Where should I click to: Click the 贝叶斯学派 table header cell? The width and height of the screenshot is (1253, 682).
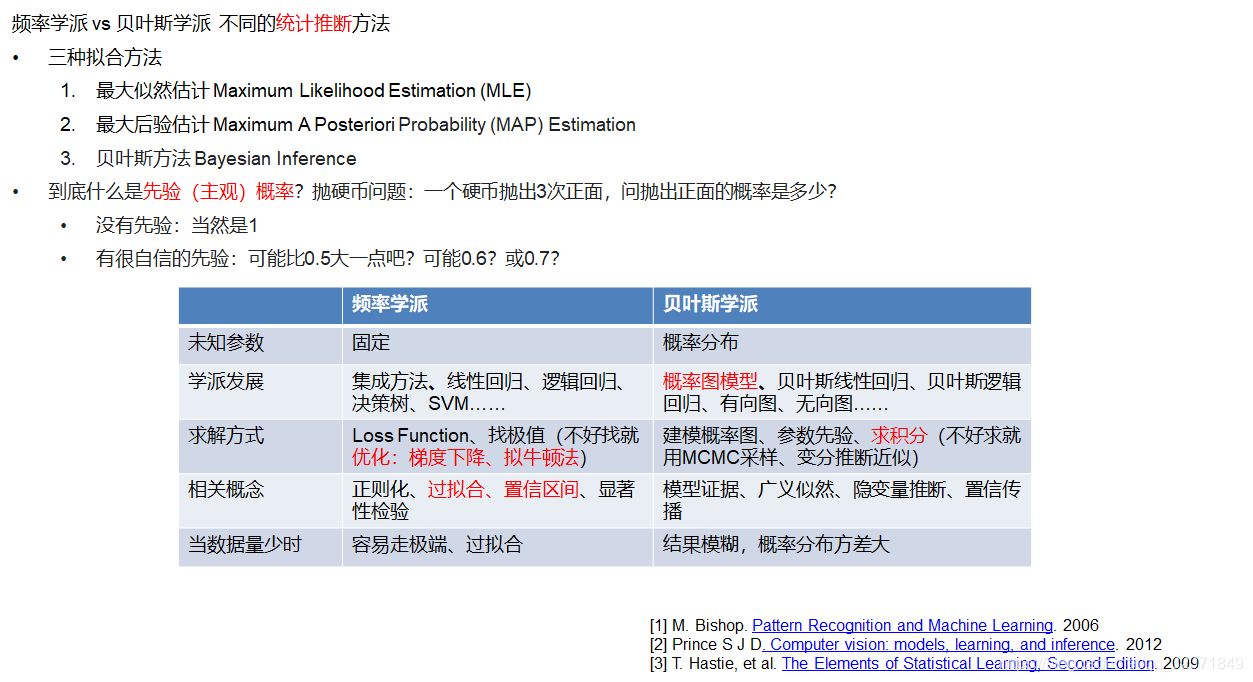tap(842, 305)
